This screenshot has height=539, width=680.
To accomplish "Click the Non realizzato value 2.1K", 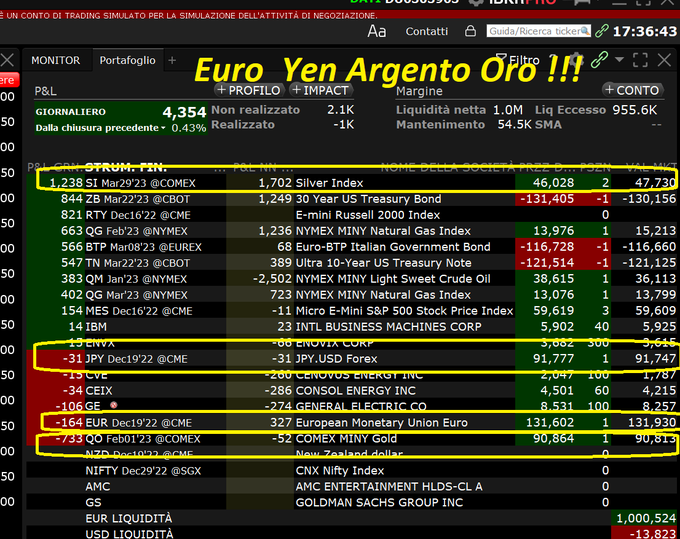I will [x=340, y=110].
